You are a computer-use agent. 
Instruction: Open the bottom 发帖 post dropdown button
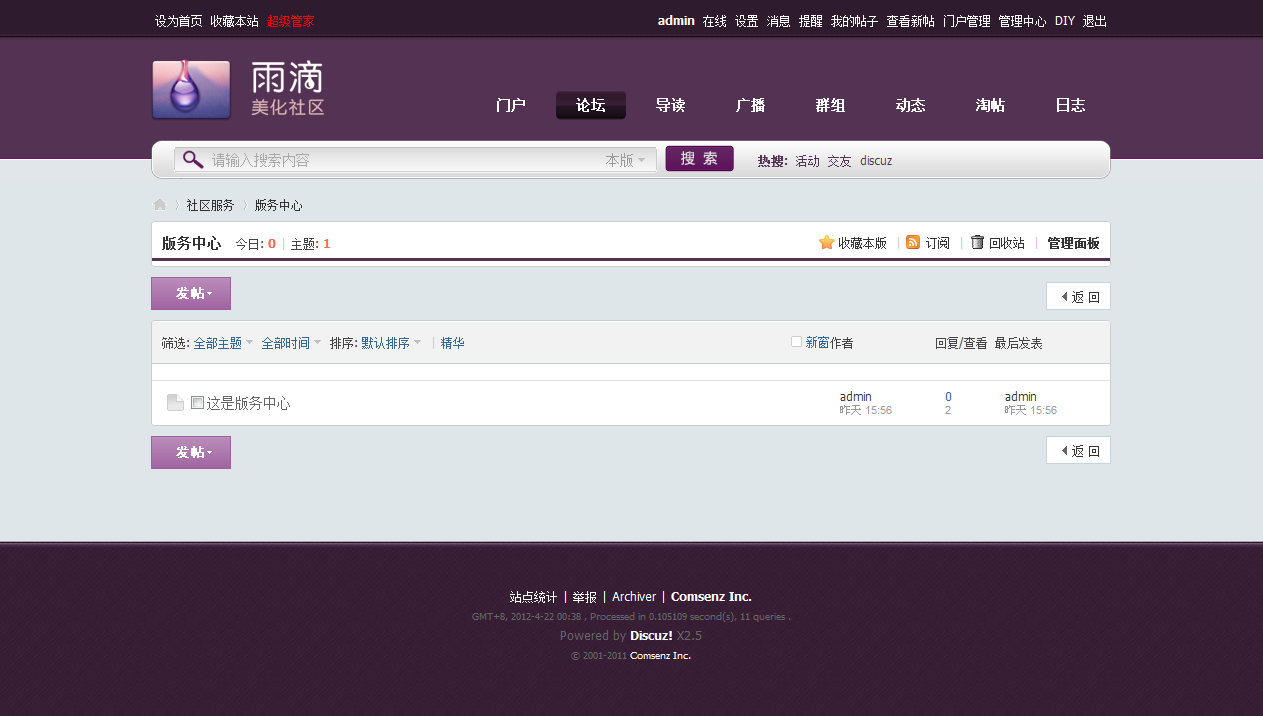pos(191,452)
